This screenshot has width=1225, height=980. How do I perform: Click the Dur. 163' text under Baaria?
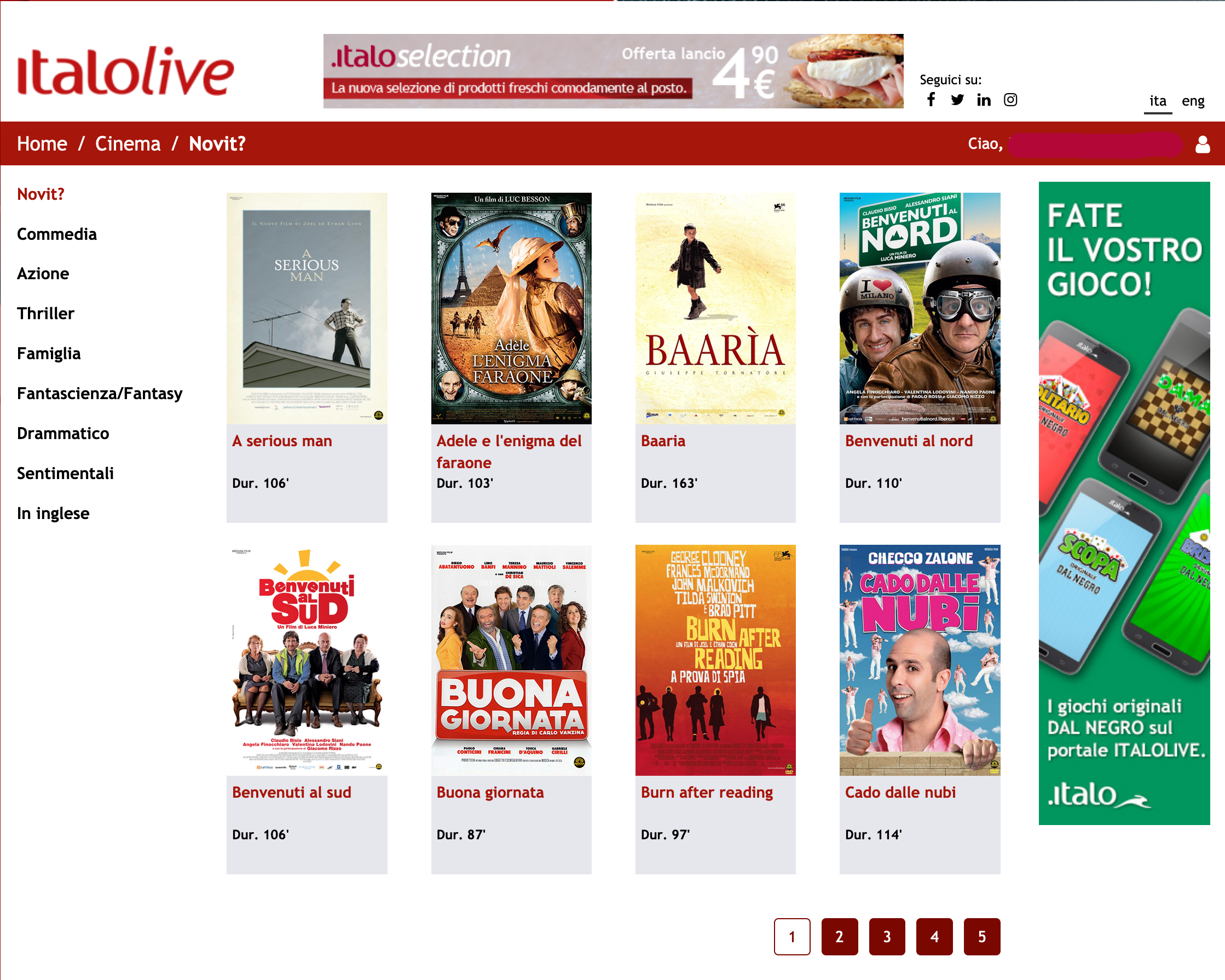(x=669, y=483)
